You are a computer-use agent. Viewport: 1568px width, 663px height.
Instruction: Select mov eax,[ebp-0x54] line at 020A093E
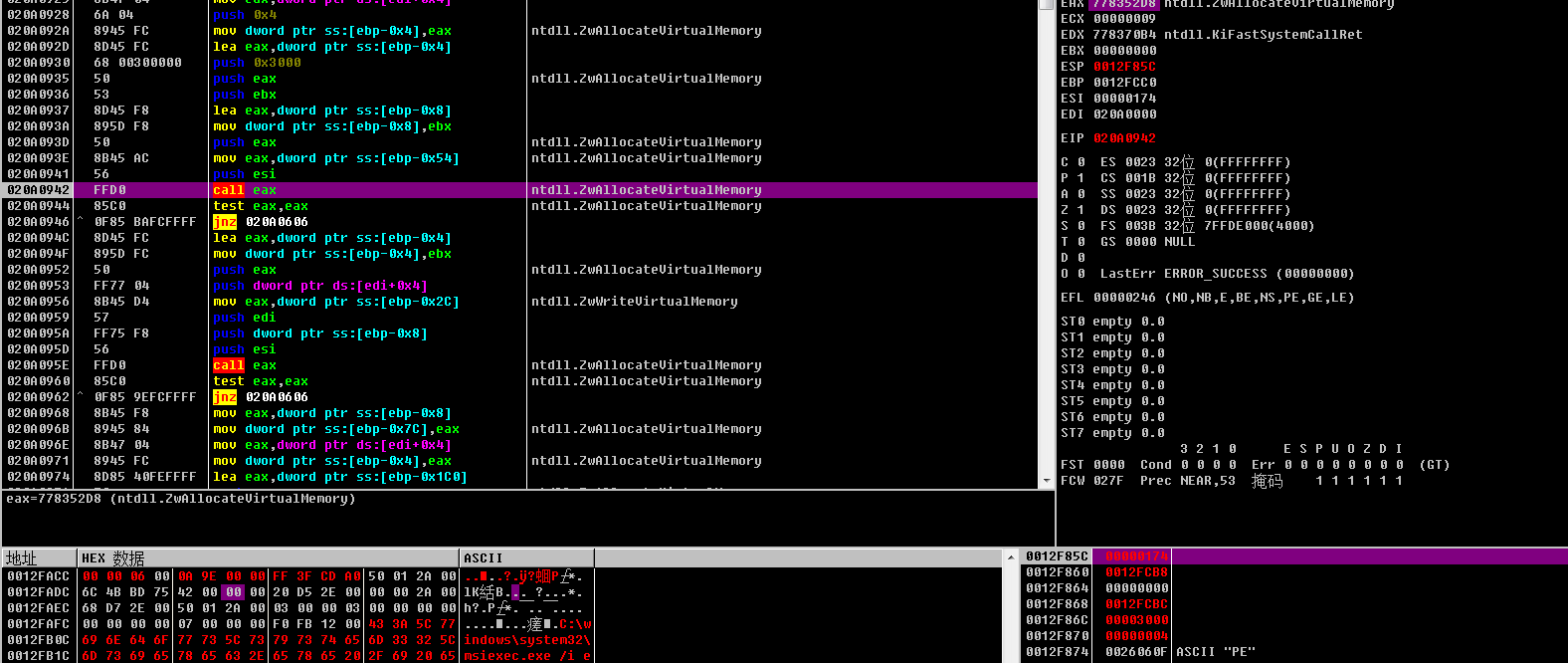pos(519,158)
